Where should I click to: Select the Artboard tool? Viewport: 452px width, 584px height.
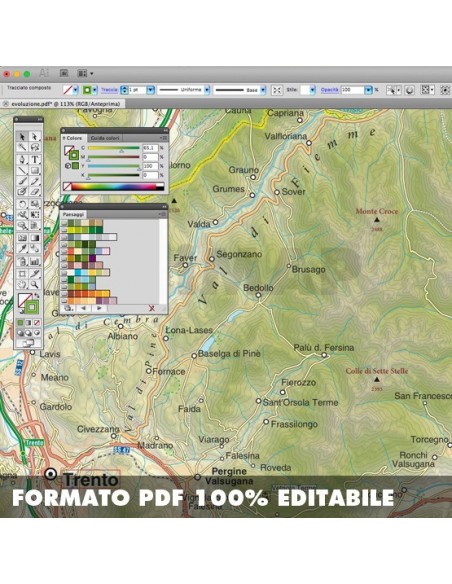point(22,274)
